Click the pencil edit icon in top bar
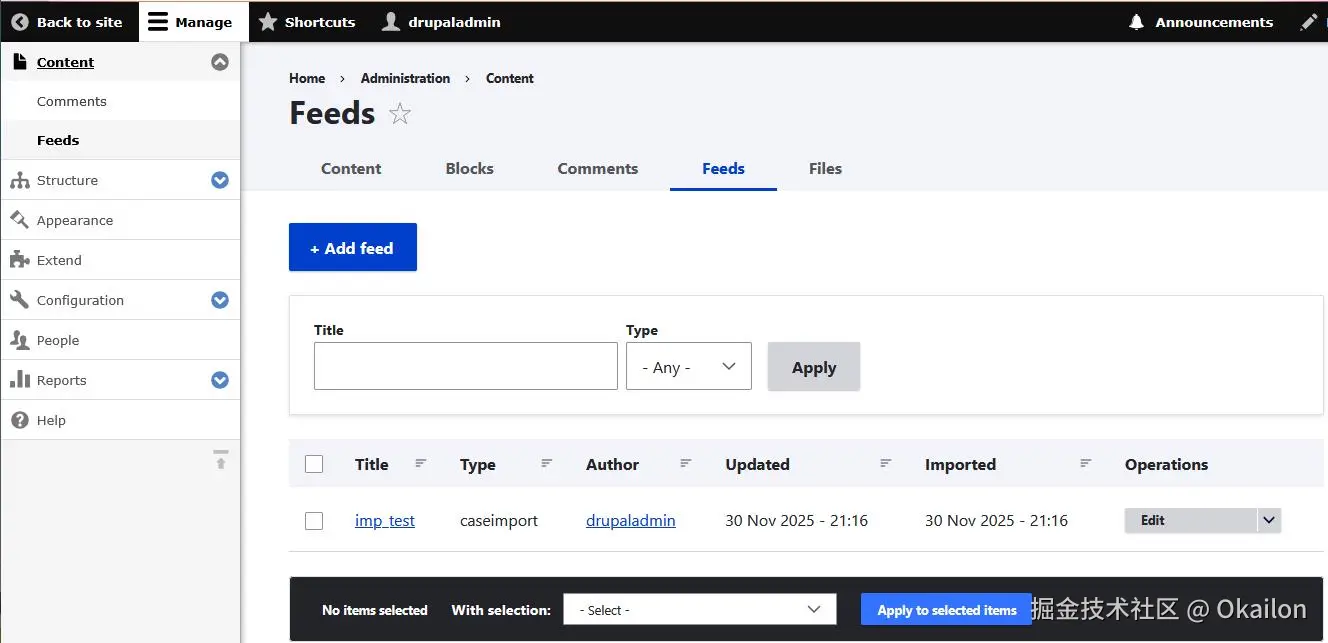 [1308, 22]
